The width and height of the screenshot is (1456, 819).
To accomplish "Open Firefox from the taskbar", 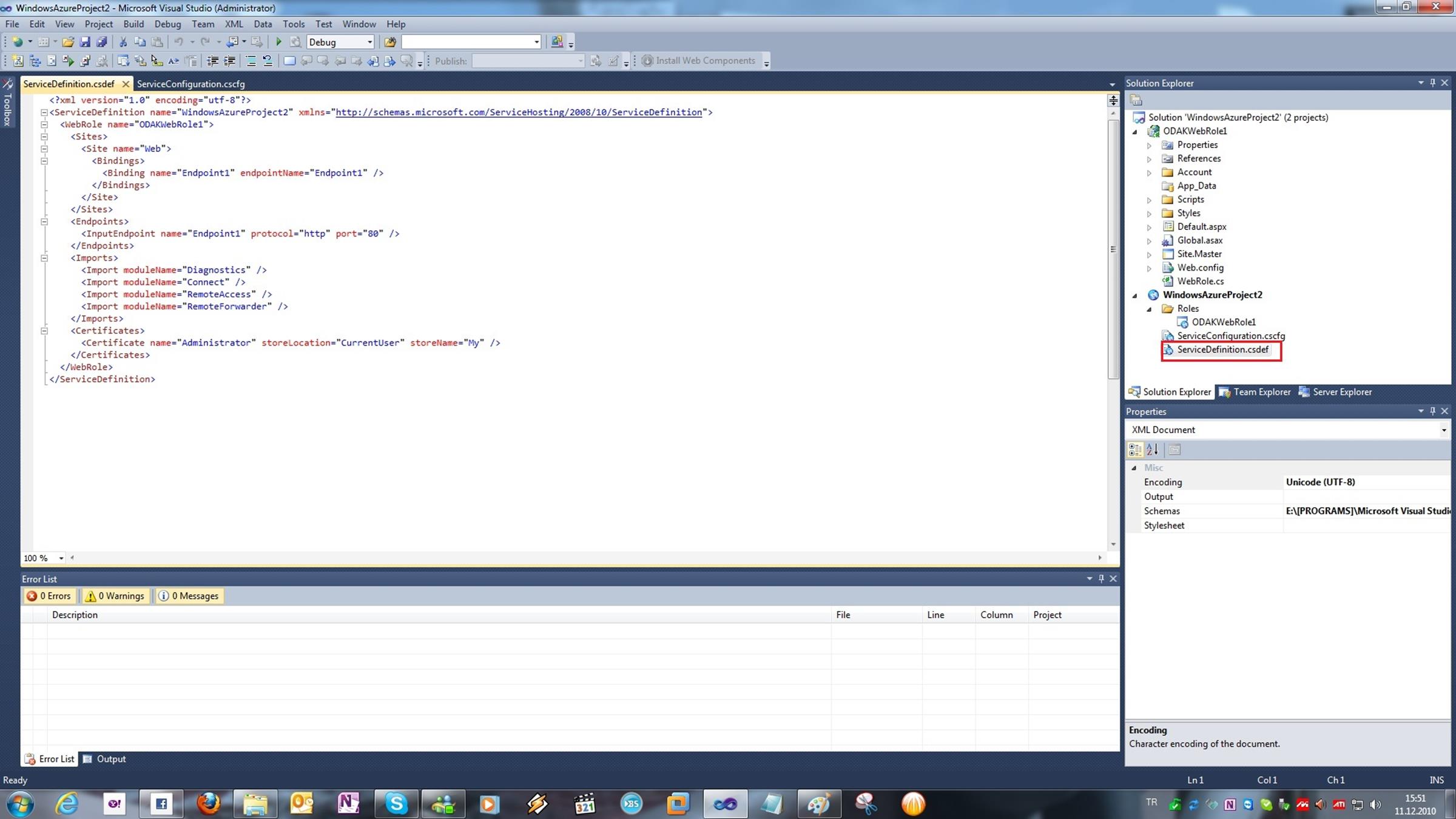I will coord(209,804).
